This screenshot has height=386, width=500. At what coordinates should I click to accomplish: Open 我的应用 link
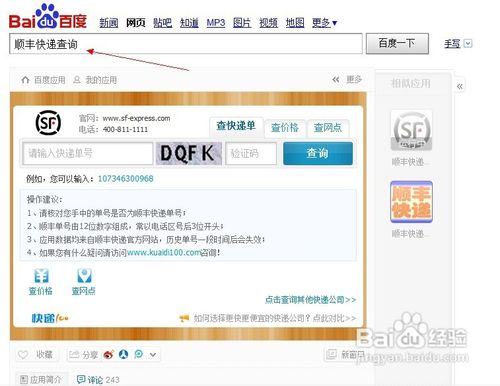pos(101,80)
